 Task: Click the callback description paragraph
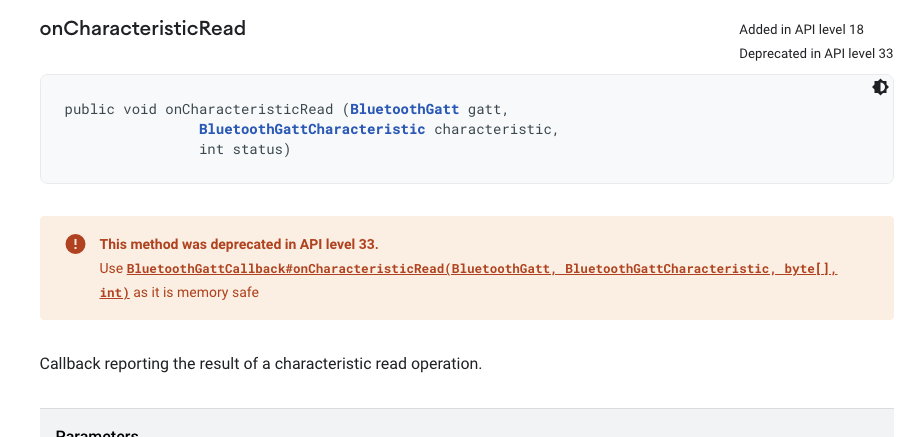[x=260, y=363]
